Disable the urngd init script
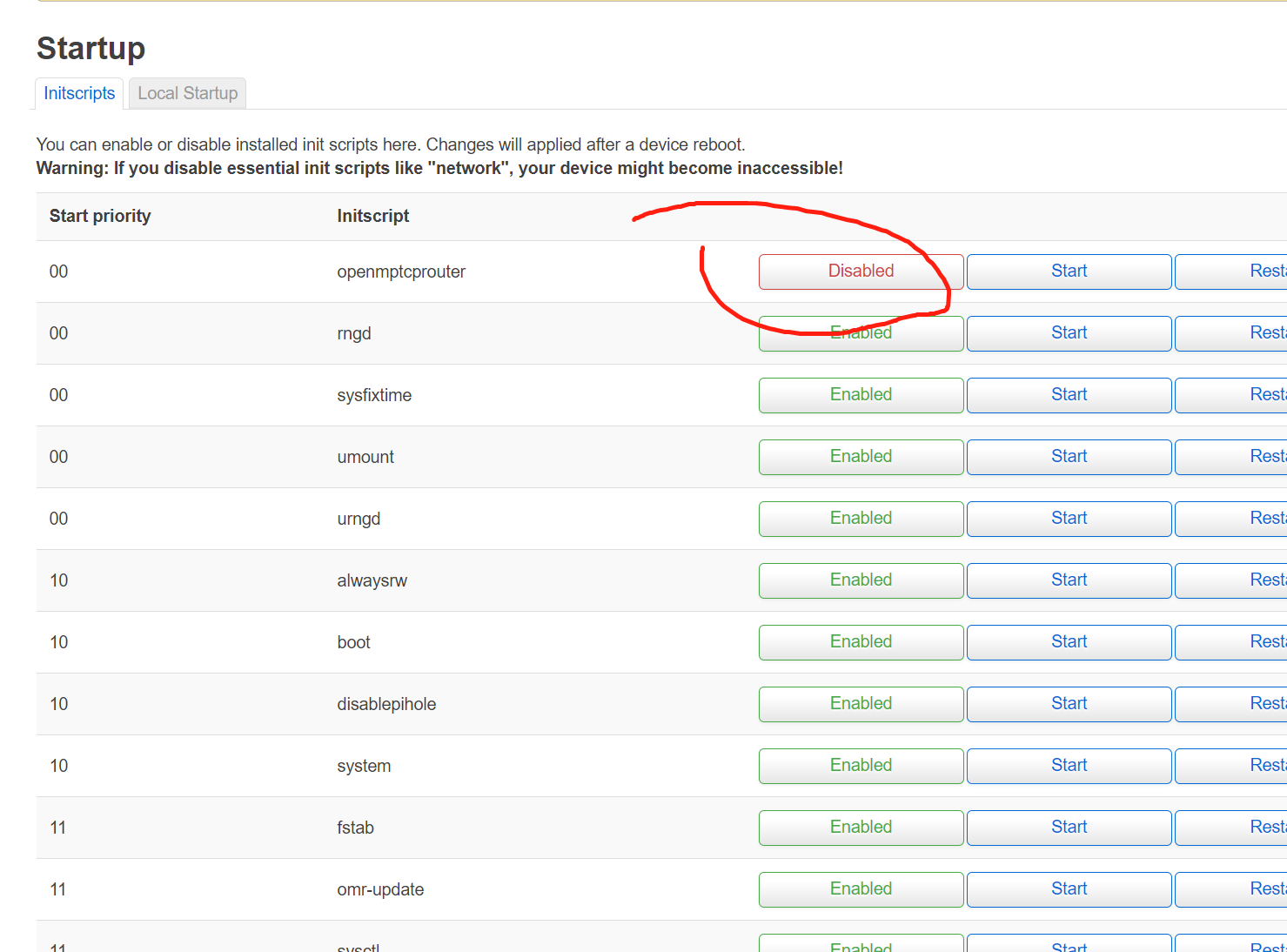Screen dimensions: 1287x952 tap(861, 519)
